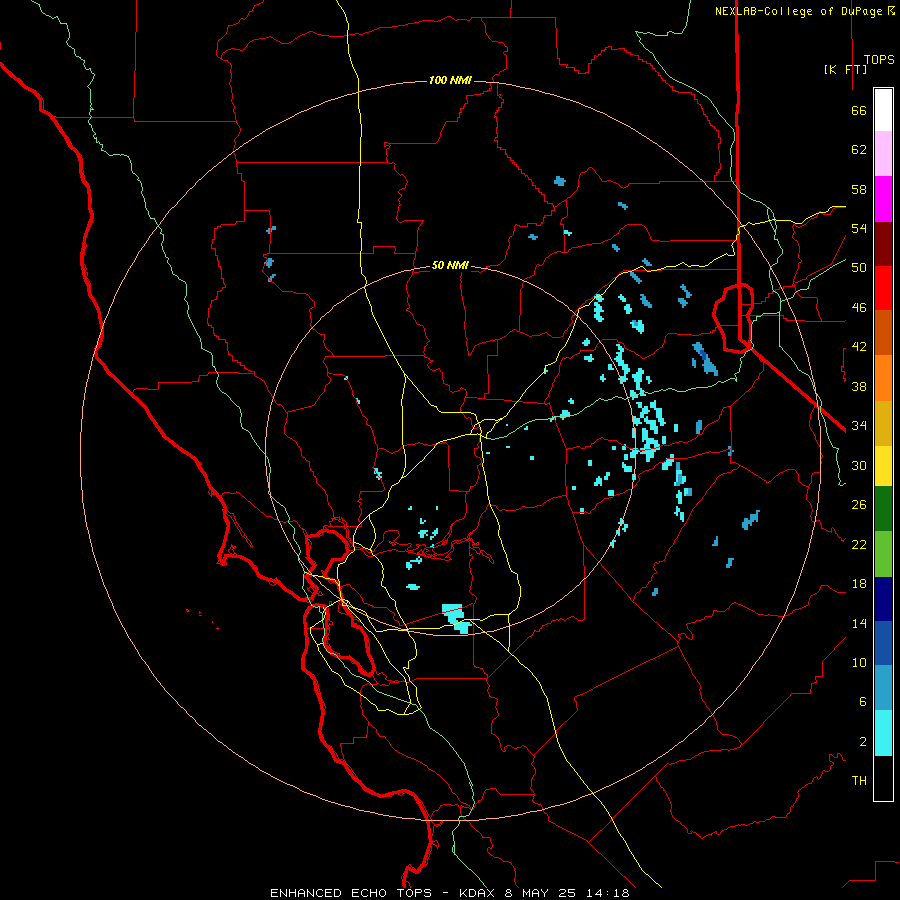Click the legend value 26

859,505
